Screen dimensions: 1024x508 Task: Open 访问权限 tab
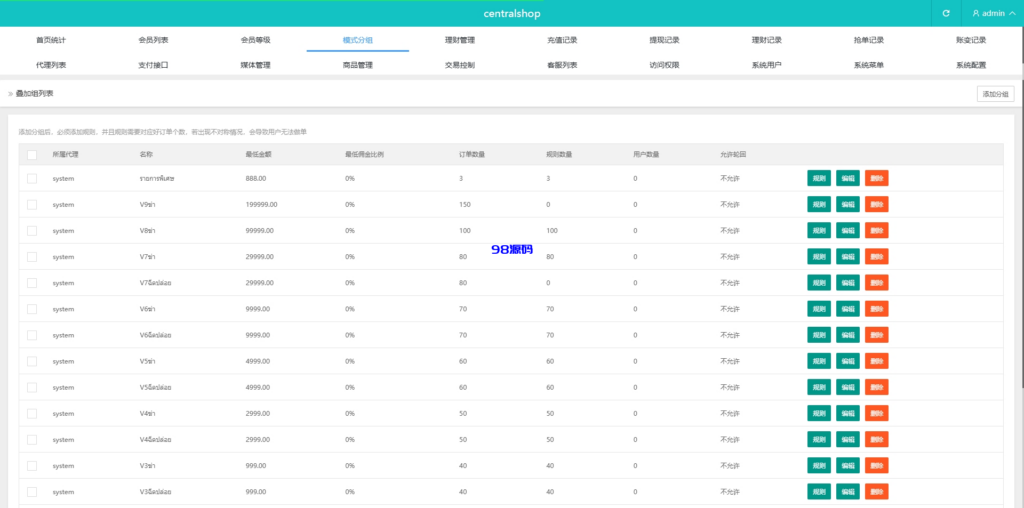coord(664,65)
